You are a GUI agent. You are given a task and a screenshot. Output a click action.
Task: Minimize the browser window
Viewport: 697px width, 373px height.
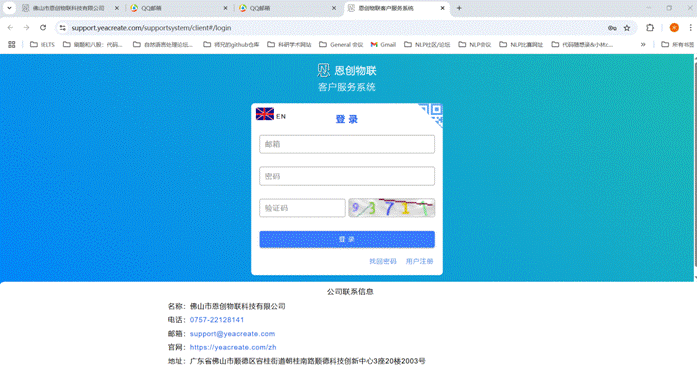649,8
